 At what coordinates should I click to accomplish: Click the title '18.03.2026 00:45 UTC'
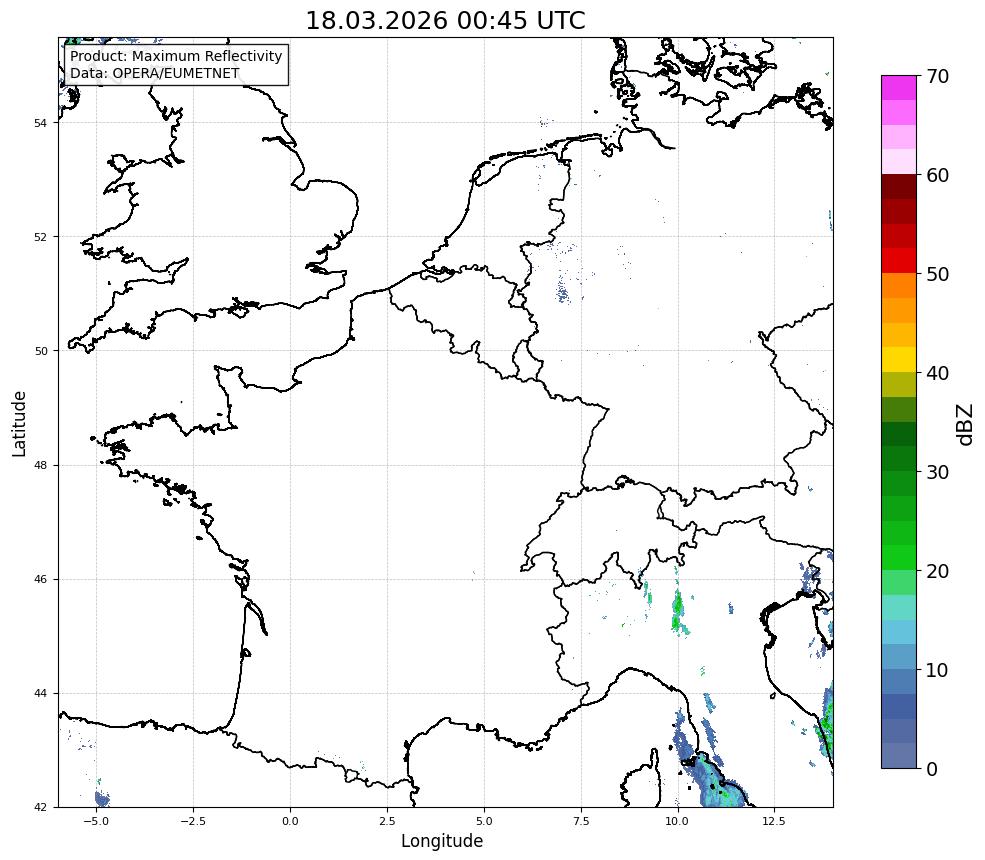coord(445,20)
